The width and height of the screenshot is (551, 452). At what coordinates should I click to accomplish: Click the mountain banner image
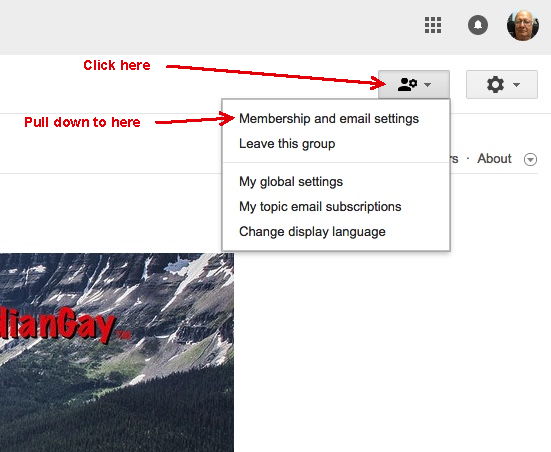(117, 352)
